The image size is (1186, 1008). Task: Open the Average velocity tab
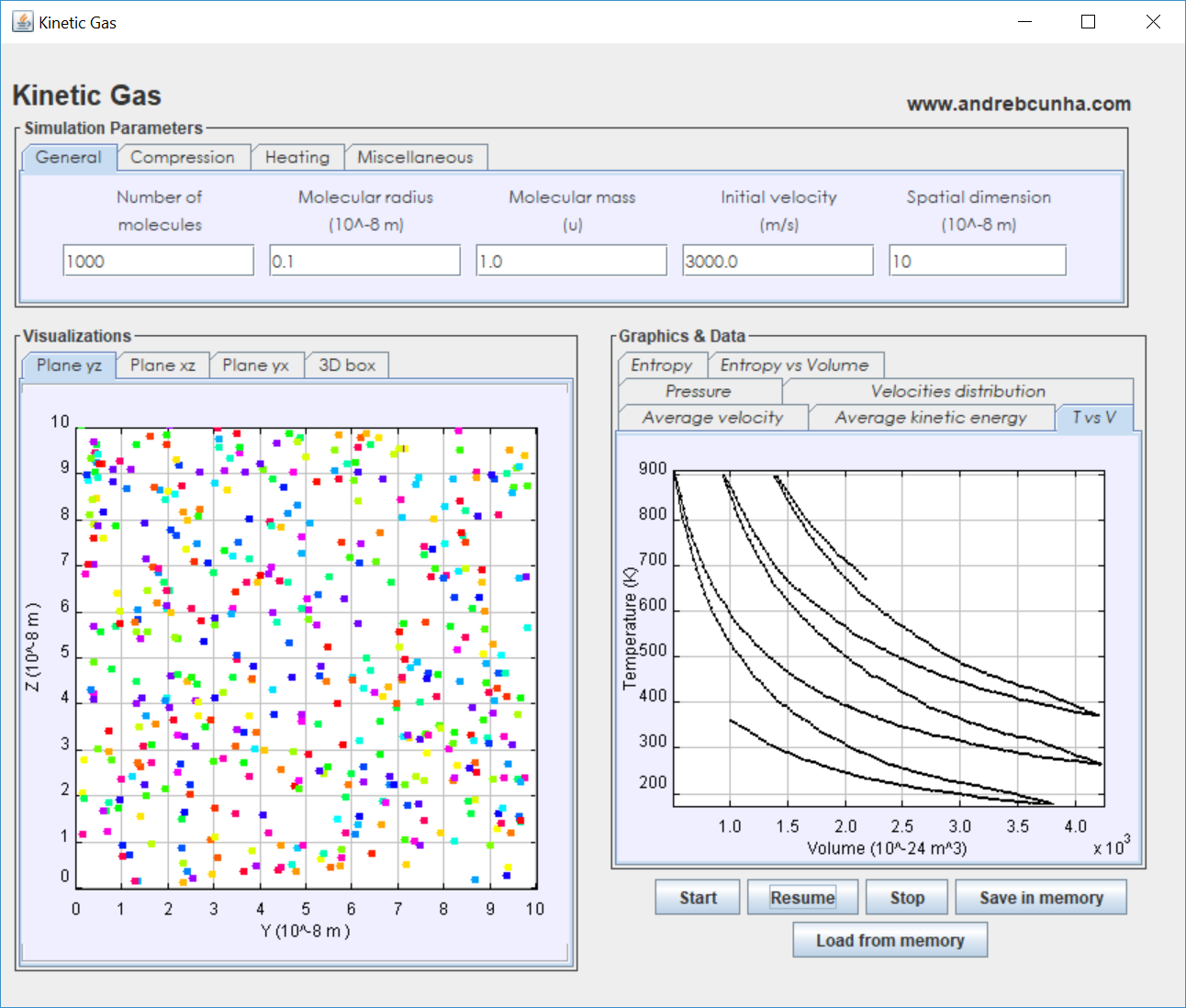[713, 418]
